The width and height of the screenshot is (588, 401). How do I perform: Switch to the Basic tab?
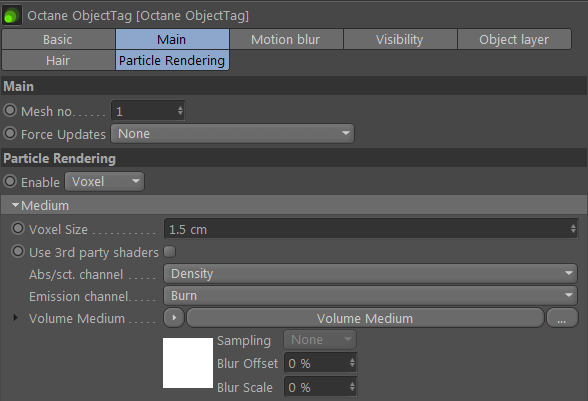tap(58, 39)
